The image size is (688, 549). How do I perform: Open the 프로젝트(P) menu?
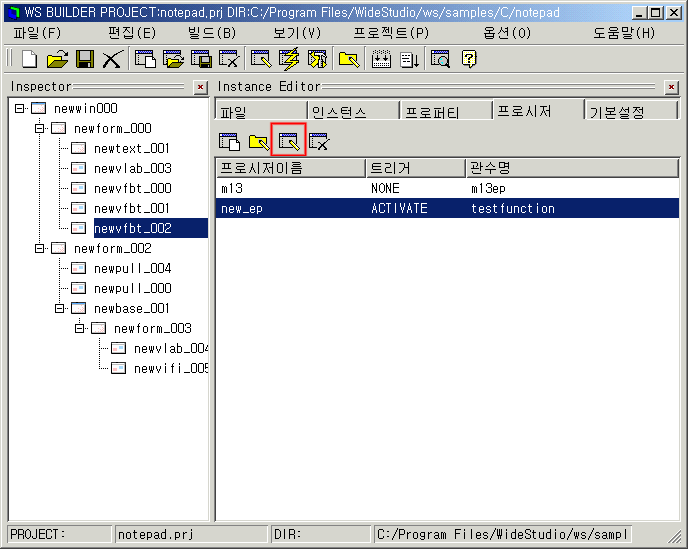pos(391,33)
